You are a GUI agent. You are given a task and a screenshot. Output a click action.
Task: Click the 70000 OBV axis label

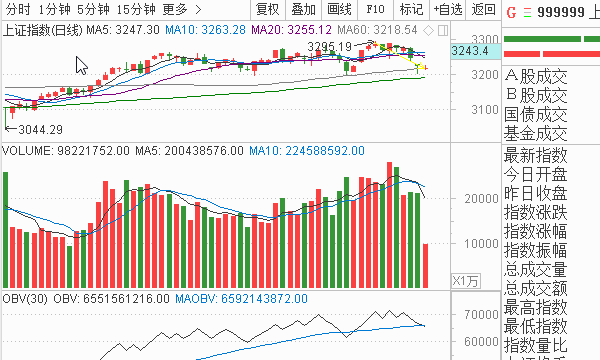(x=481, y=315)
